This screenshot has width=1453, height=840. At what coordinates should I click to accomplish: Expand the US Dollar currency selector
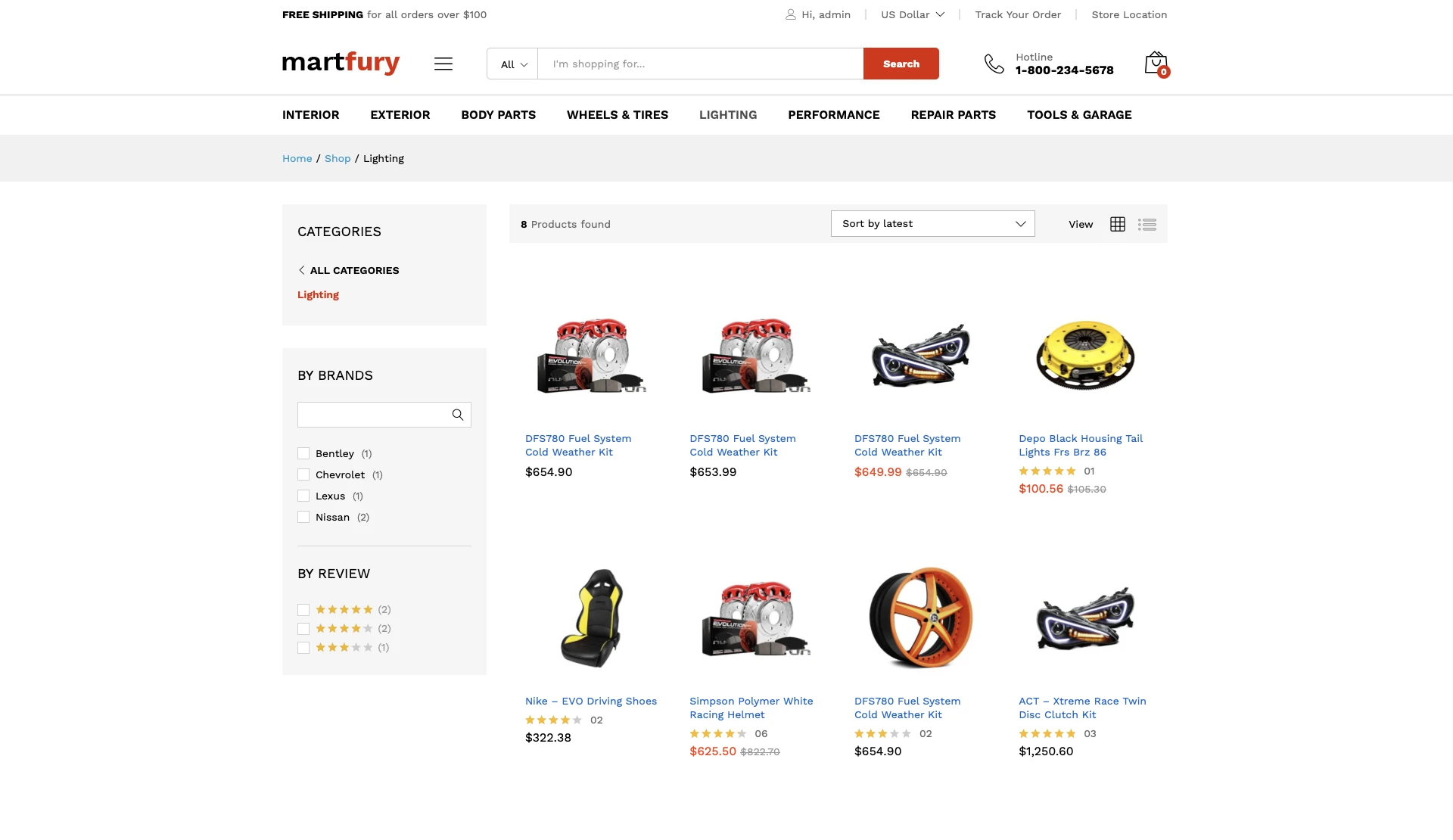(x=913, y=14)
